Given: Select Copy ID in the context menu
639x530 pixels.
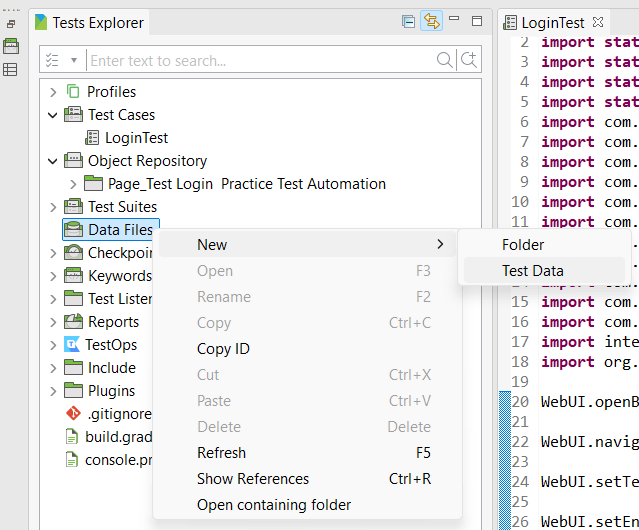Looking at the screenshot, I should pyautogui.click(x=307, y=349).
